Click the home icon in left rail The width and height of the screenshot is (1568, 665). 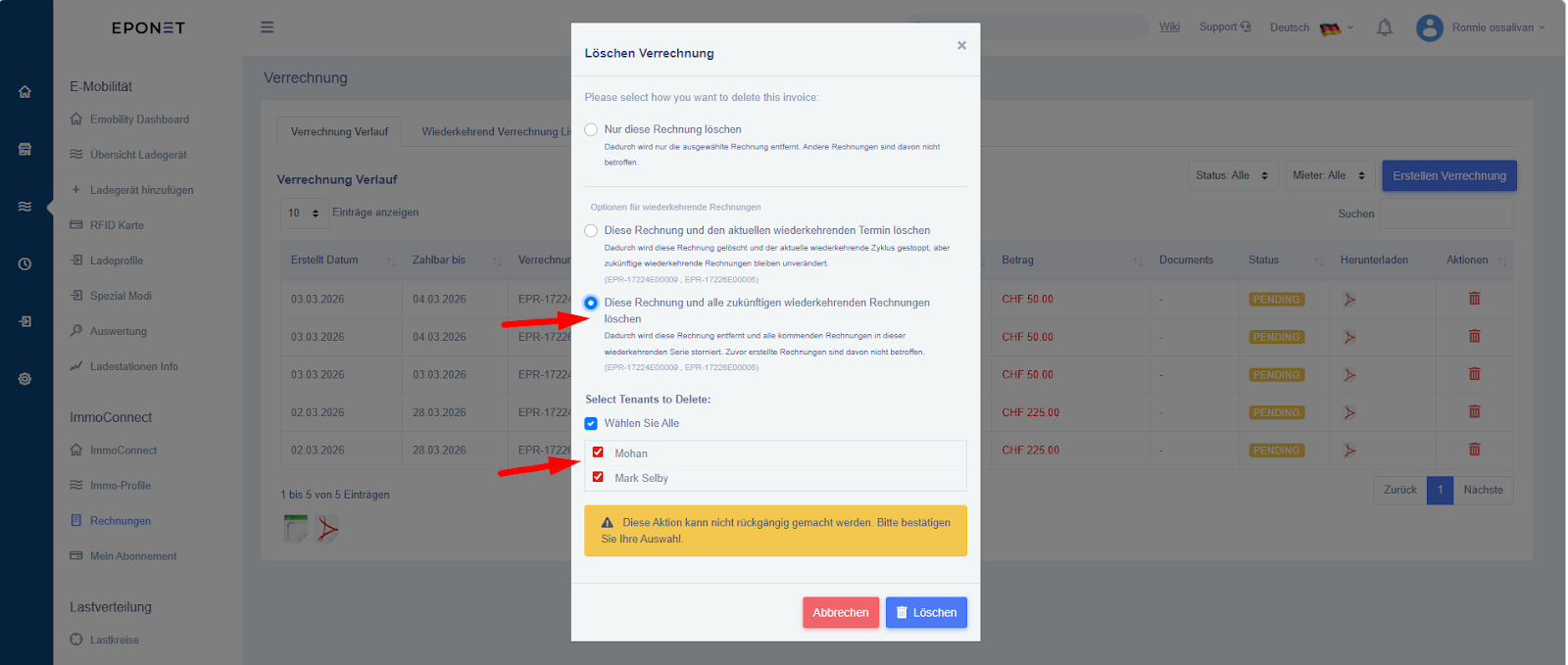click(x=25, y=92)
